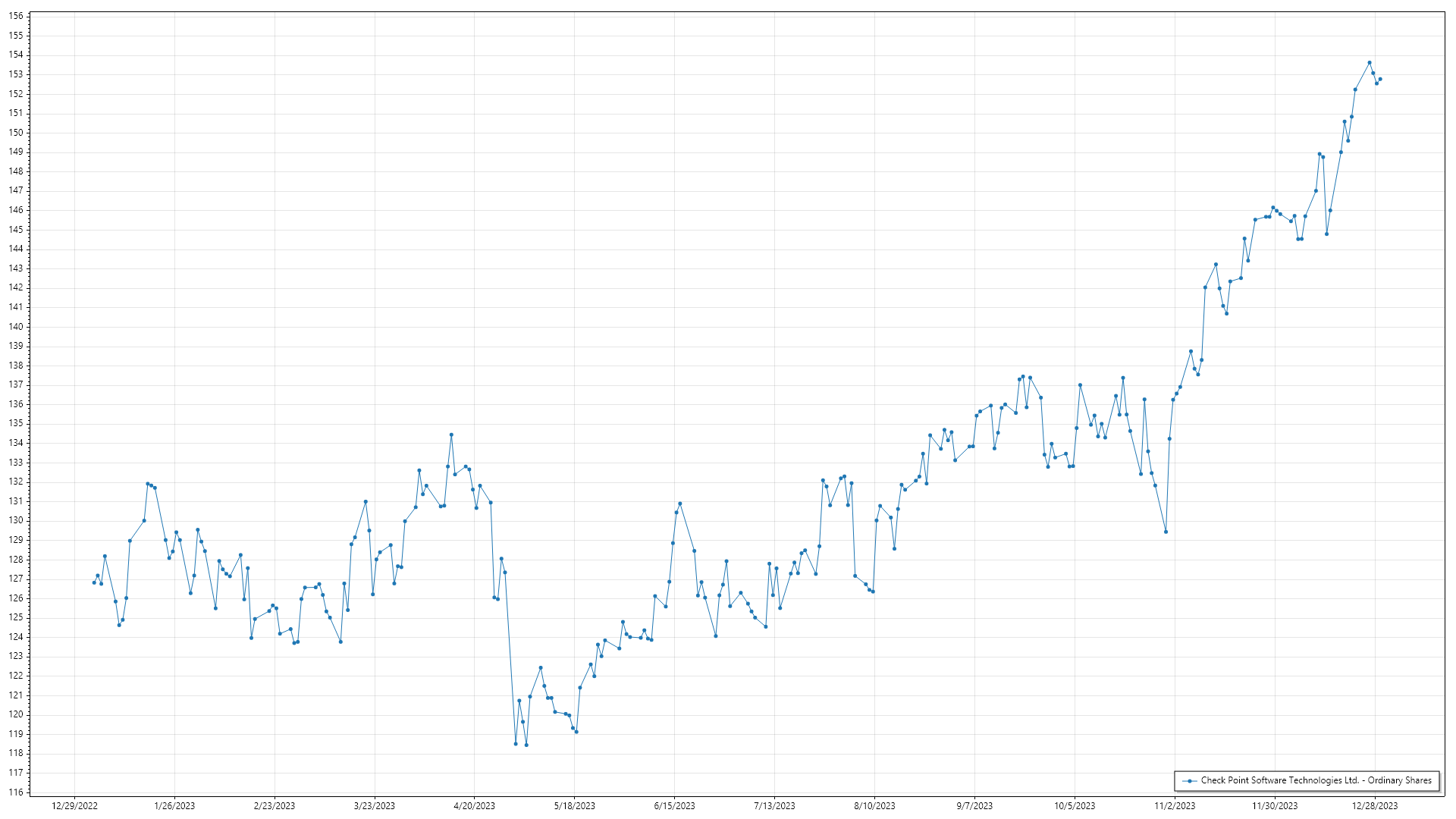Click the 8/10/2023 x-axis date label

coord(874,805)
